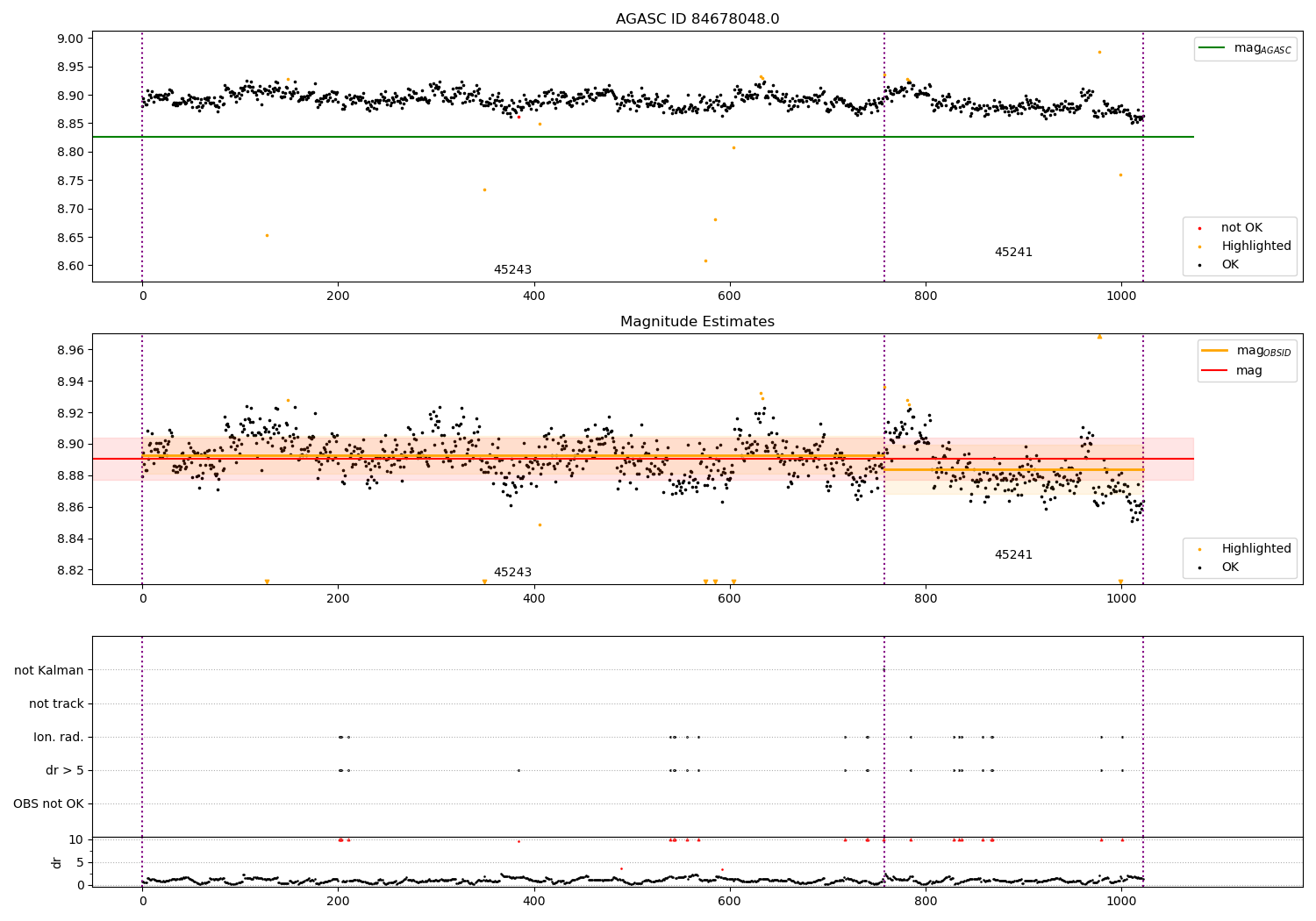Click "400" x-axis tick under Magnitude Estimates plot
Screen dimensions: 1316x921
pos(533,599)
